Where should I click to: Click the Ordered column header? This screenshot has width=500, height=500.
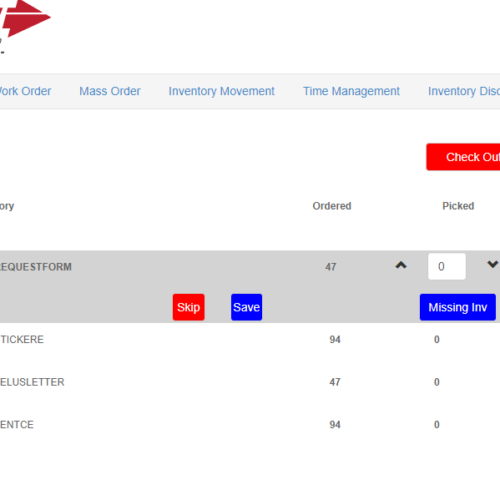coord(332,206)
